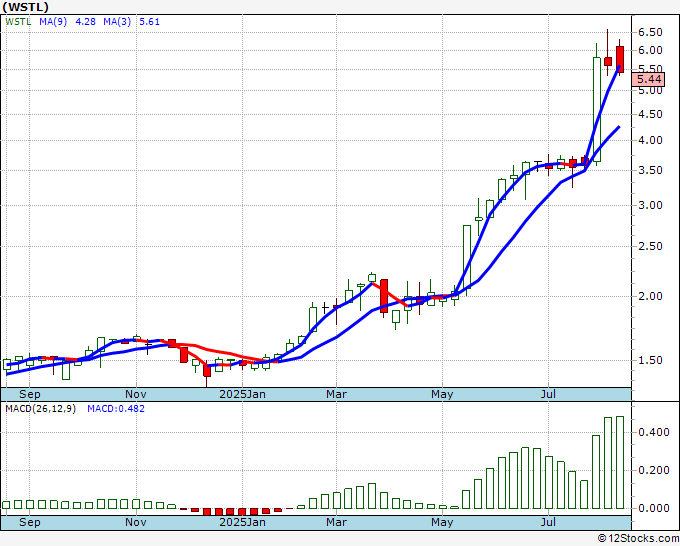Screen dimensions: 680x546
Task: Click Sep on the price chart time axis
Action: [x=29, y=394]
